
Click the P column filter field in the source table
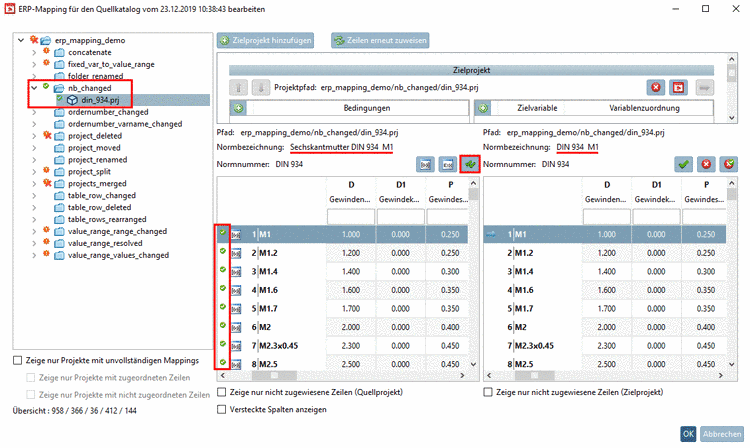tap(447, 217)
